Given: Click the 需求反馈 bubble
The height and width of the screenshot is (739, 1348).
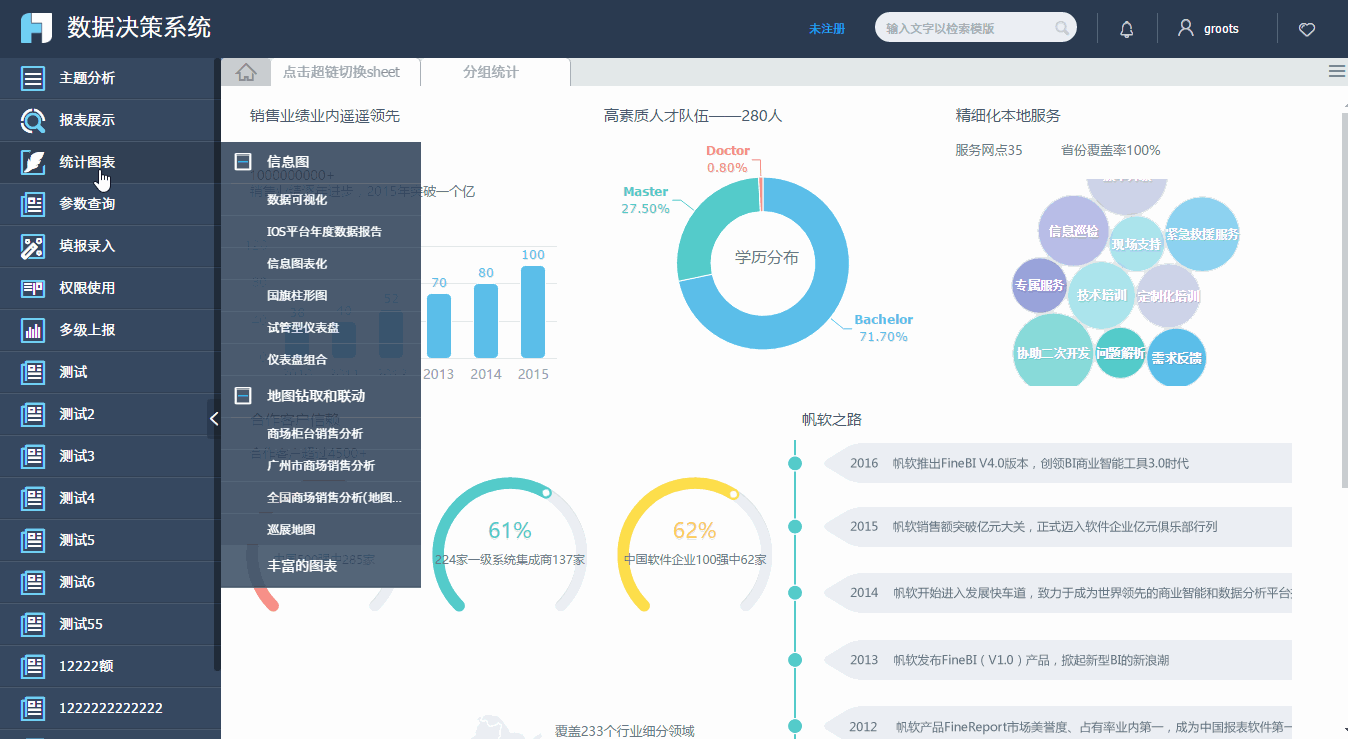Looking at the screenshot, I should pyautogui.click(x=1176, y=358).
